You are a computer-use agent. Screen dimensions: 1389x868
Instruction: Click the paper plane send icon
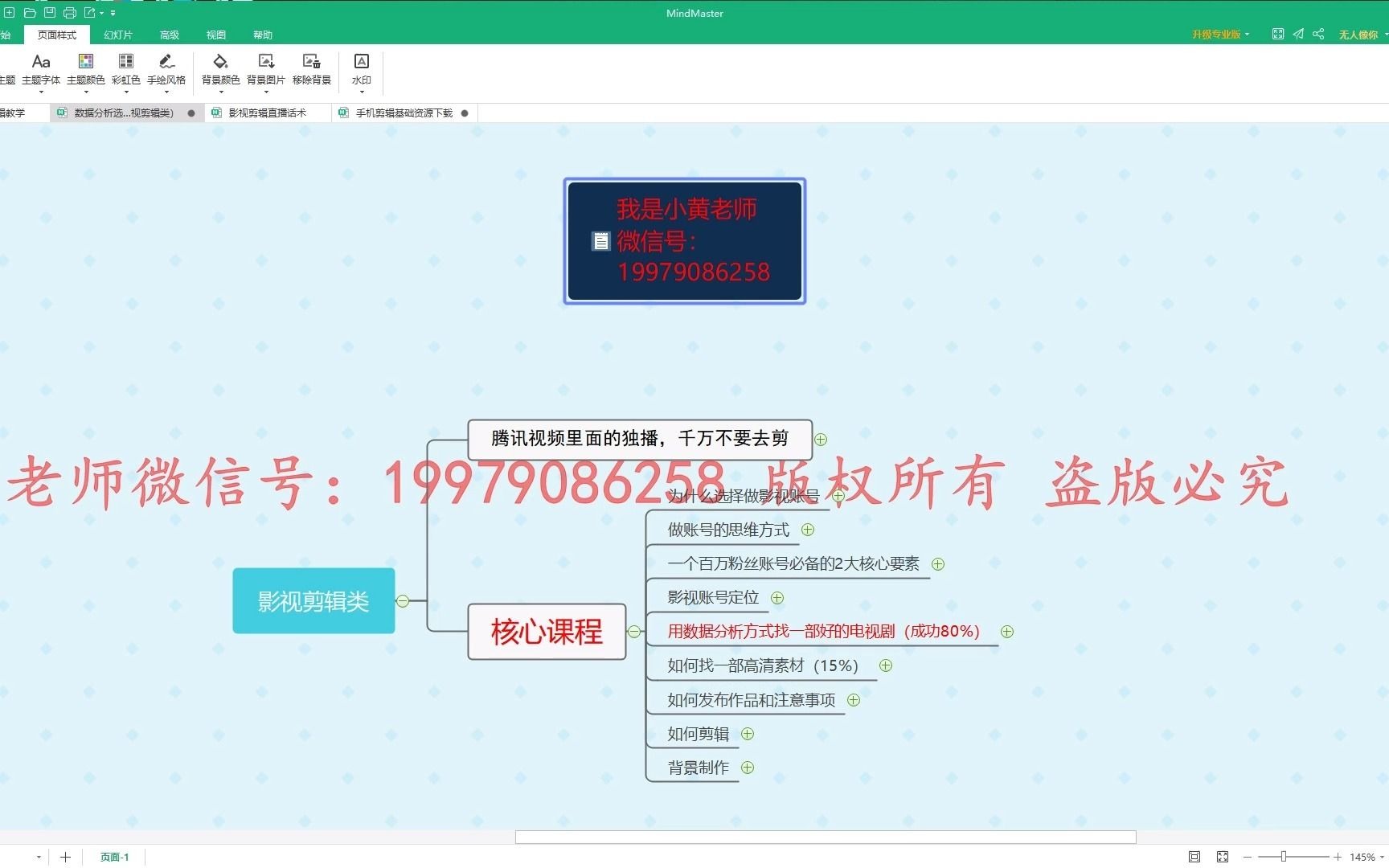[x=1298, y=34]
